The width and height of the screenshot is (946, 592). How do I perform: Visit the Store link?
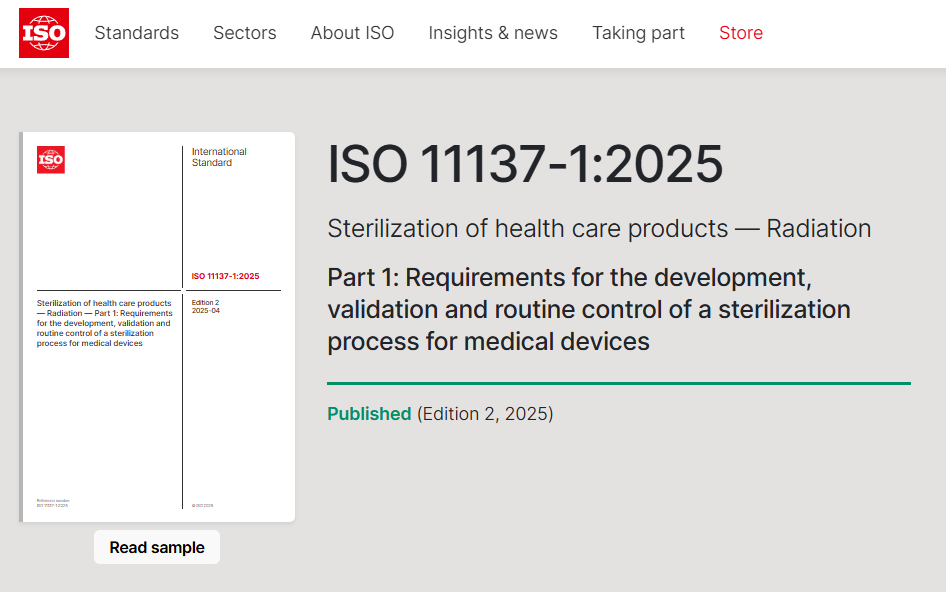click(741, 33)
